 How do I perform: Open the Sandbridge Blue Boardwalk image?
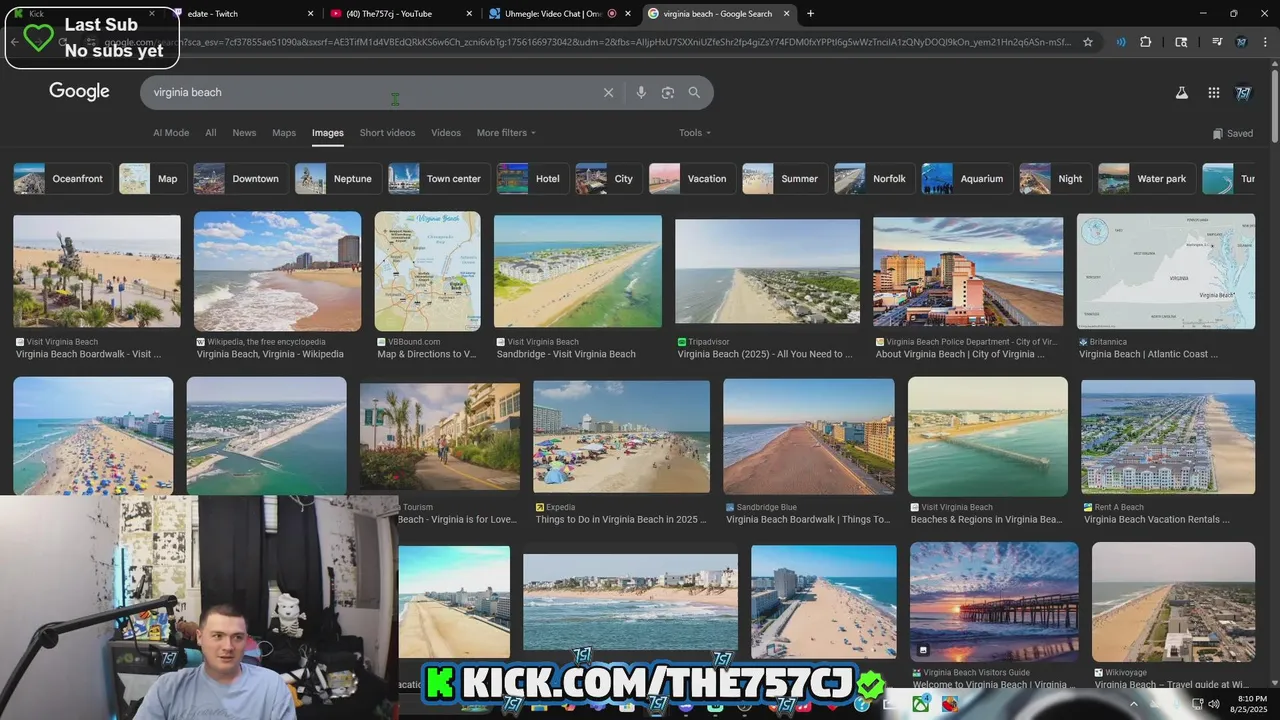point(809,437)
